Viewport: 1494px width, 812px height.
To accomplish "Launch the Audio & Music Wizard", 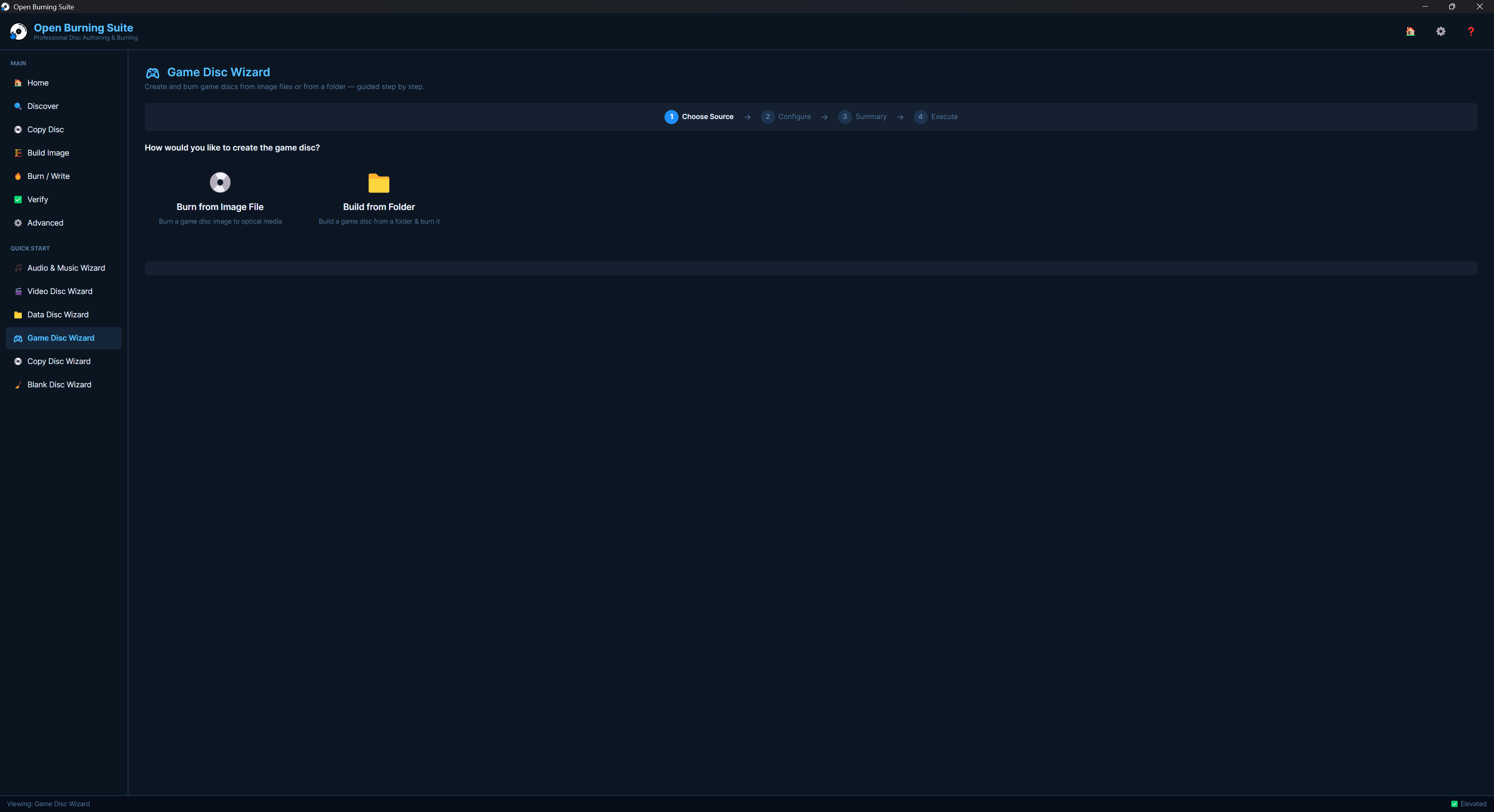I will coord(64,268).
